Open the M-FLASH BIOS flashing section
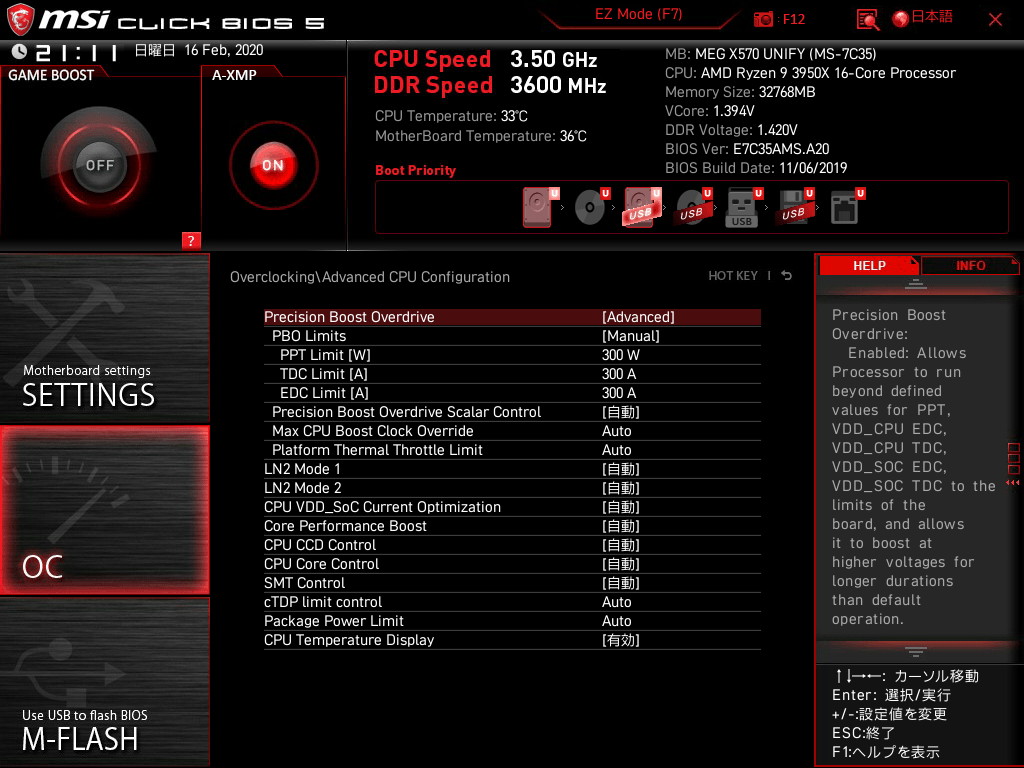 [104, 682]
